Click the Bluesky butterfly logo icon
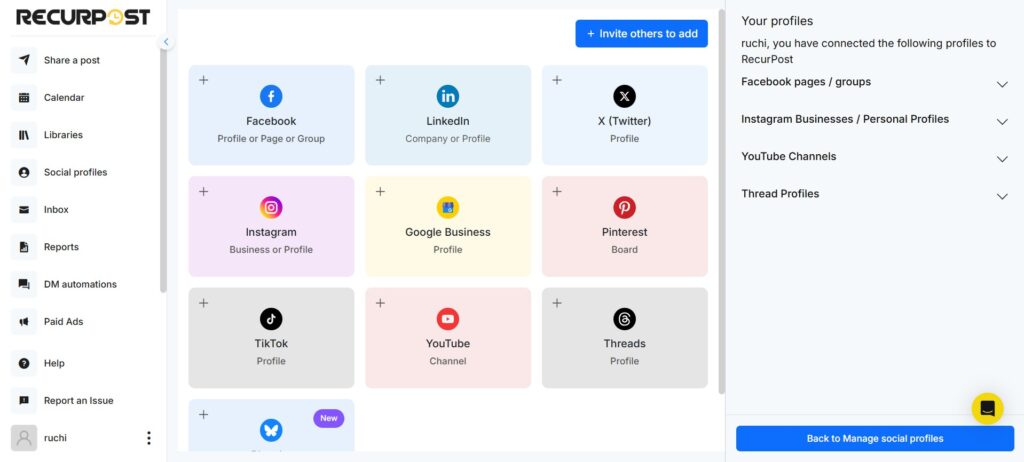Screen dimensions: 1024x462 pos(271,430)
